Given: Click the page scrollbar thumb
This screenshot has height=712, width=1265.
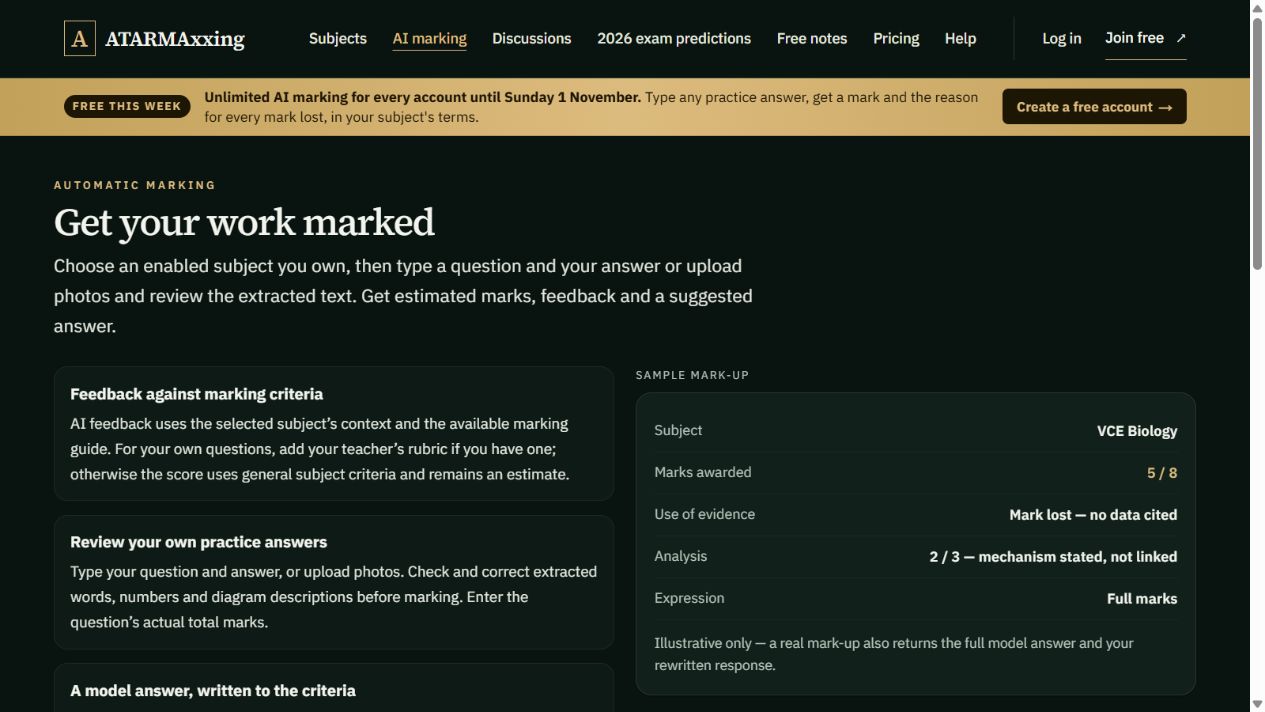Looking at the screenshot, I should (x=1258, y=142).
